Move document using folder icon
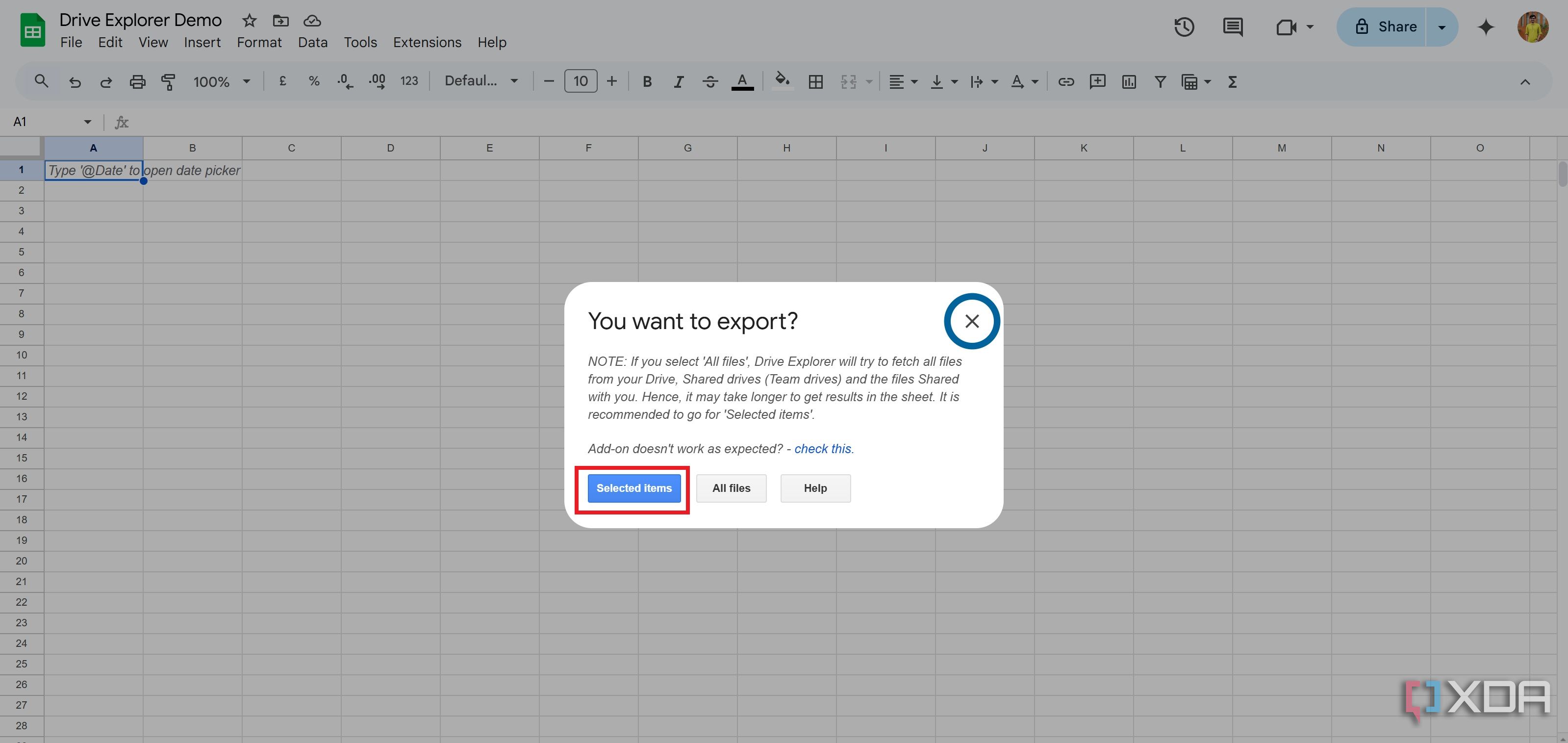The height and width of the screenshot is (743, 1568). [x=280, y=21]
